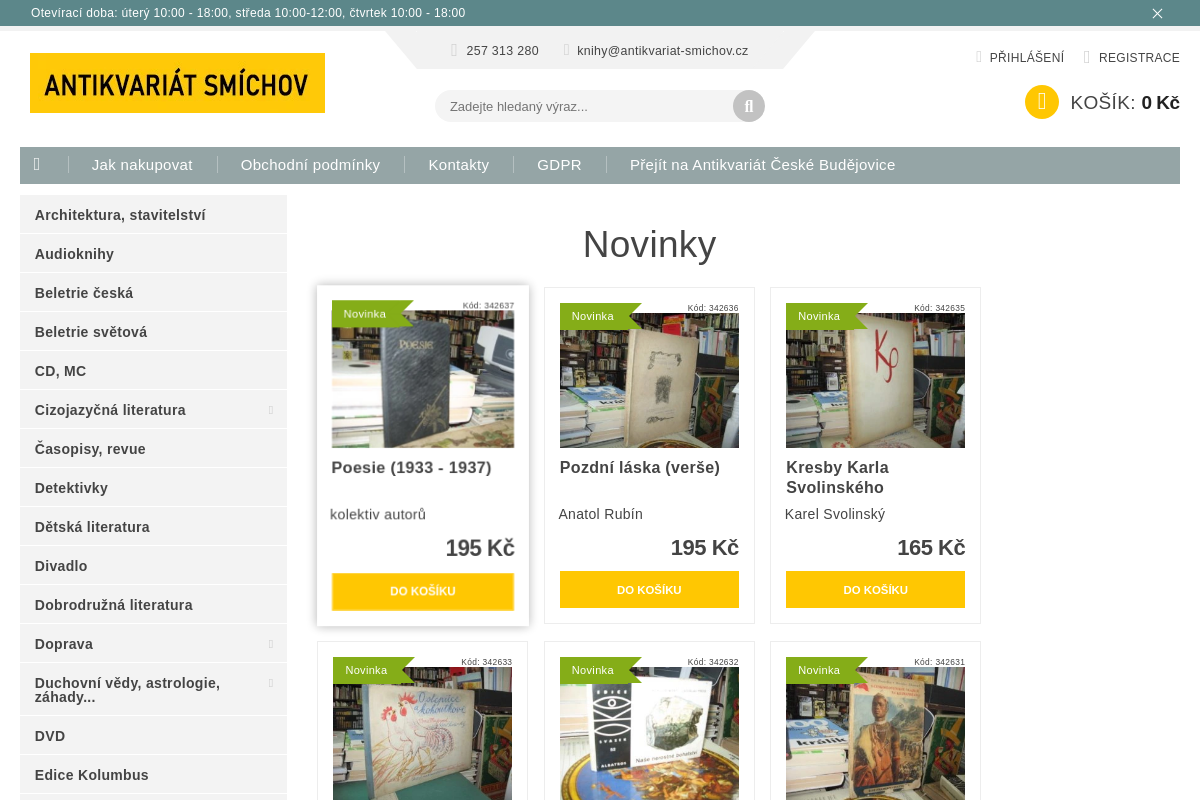Expand Duchovní vědy, astrologie category arrow
This screenshot has width=1200, height=800.
[x=271, y=683]
